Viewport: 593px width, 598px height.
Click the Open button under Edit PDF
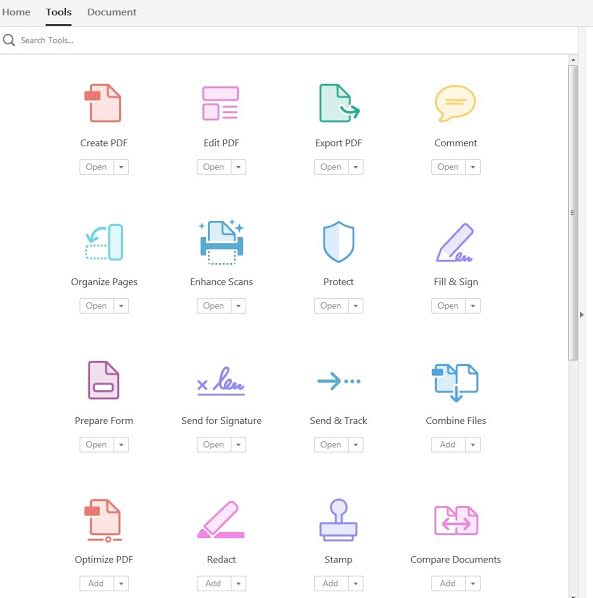tap(214, 167)
